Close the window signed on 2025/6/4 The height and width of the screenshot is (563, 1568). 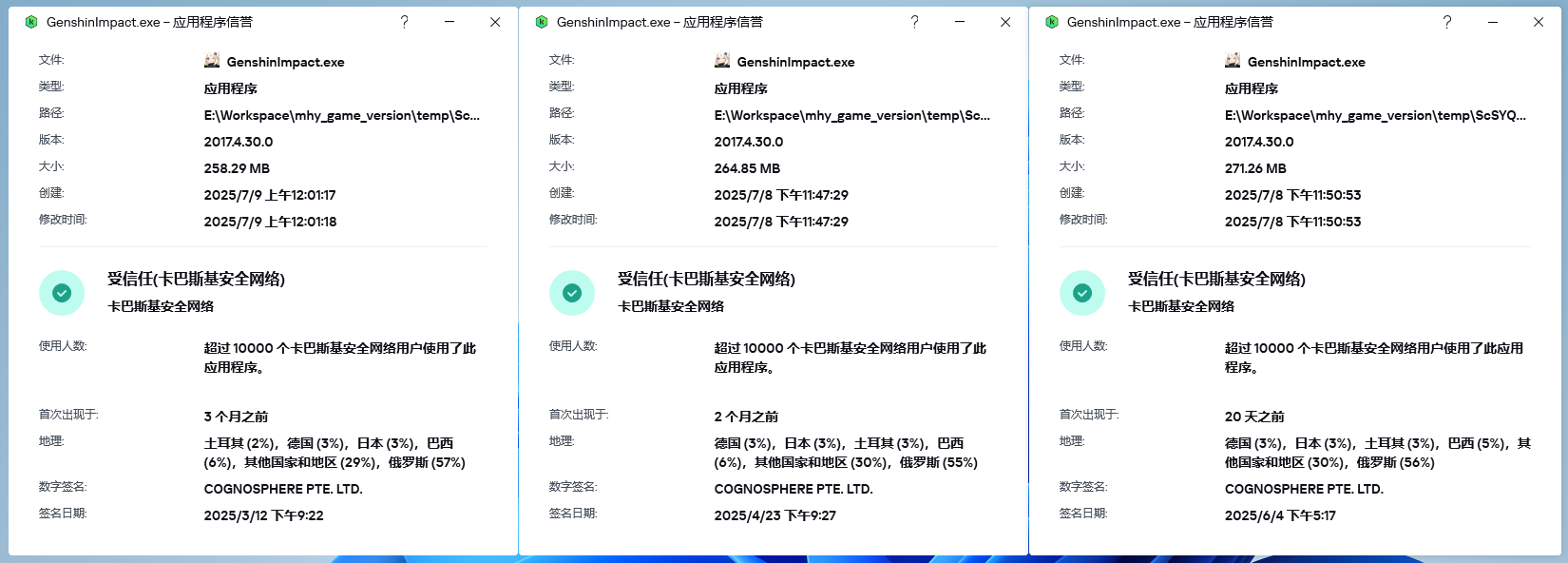(1539, 22)
